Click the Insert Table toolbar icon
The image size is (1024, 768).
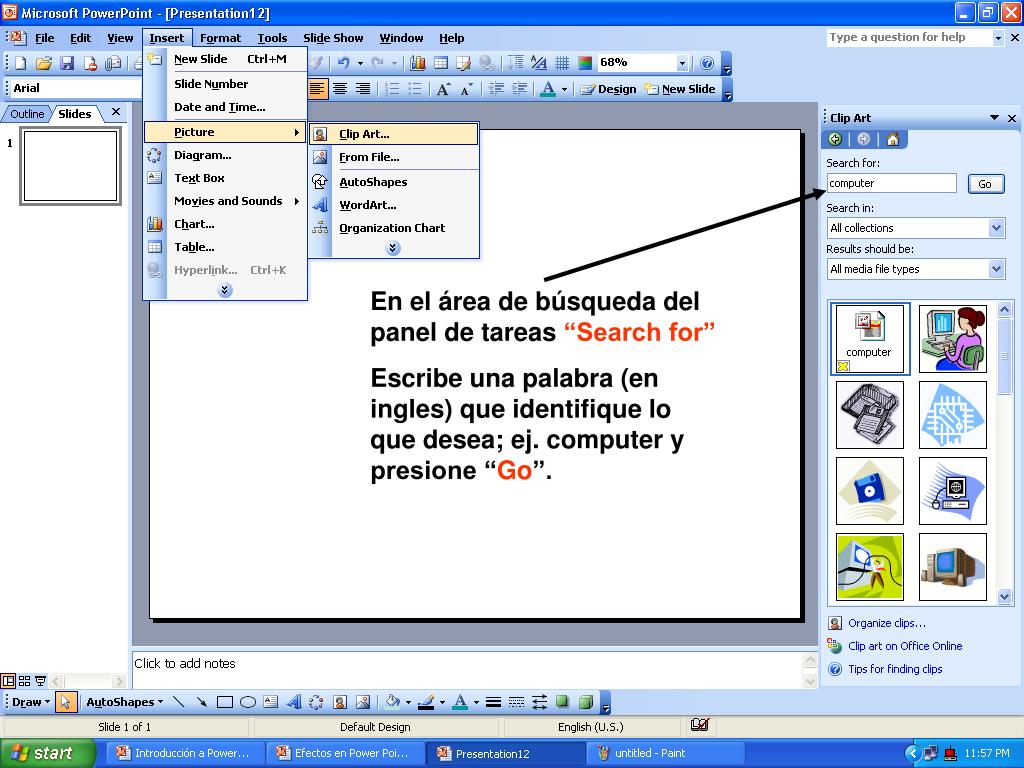pyautogui.click(x=441, y=63)
